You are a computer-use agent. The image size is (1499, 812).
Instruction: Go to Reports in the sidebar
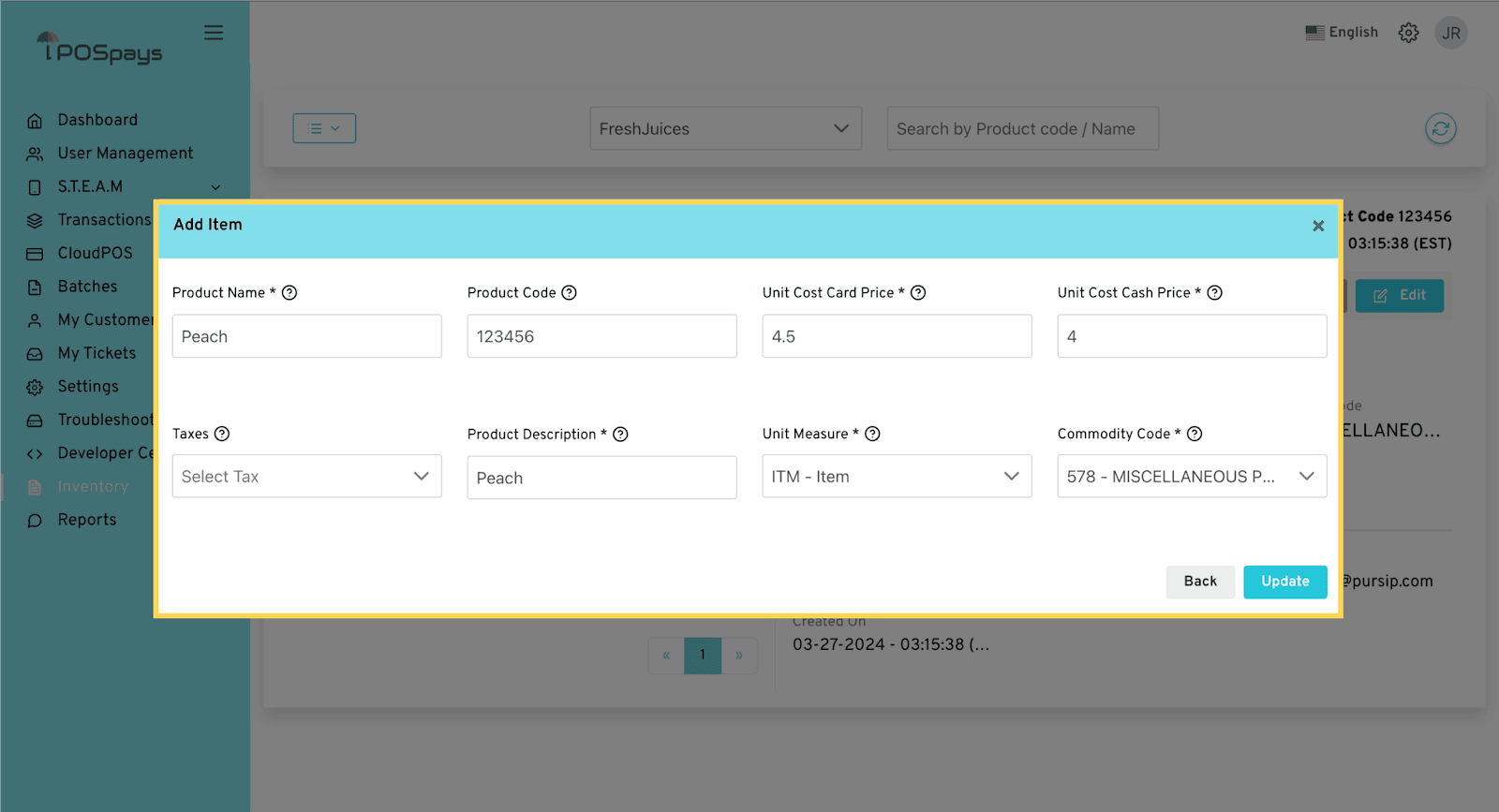(87, 520)
